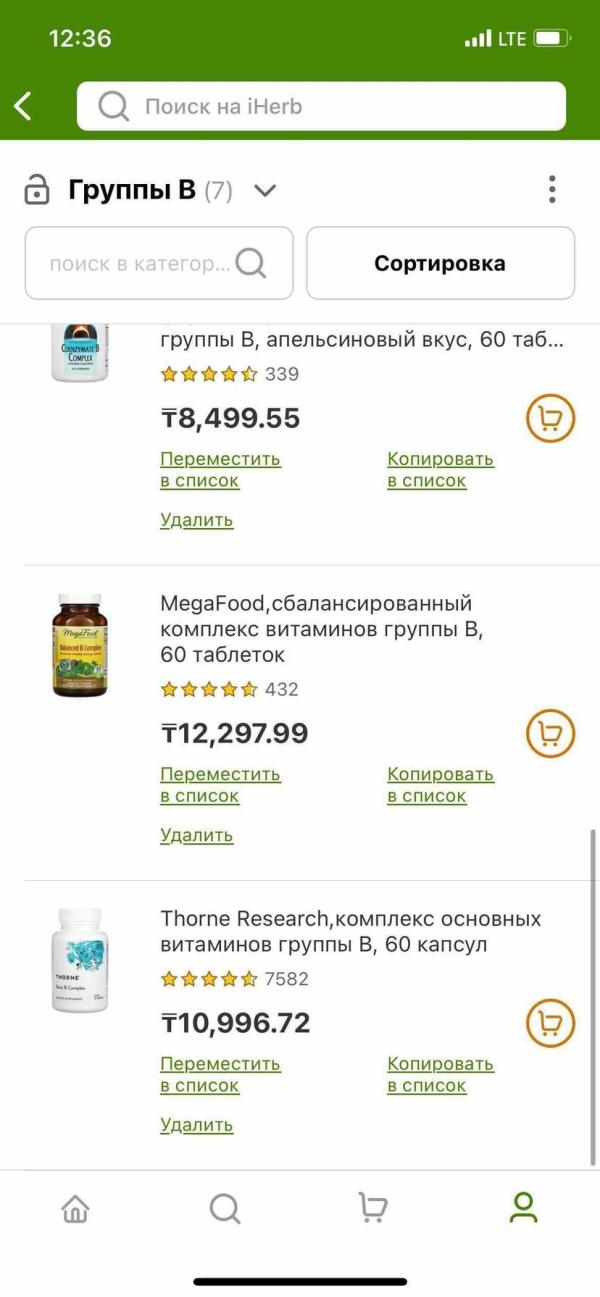The image size is (600, 1297).
Task: Expand the Группы B list dropdown
Action: point(265,190)
